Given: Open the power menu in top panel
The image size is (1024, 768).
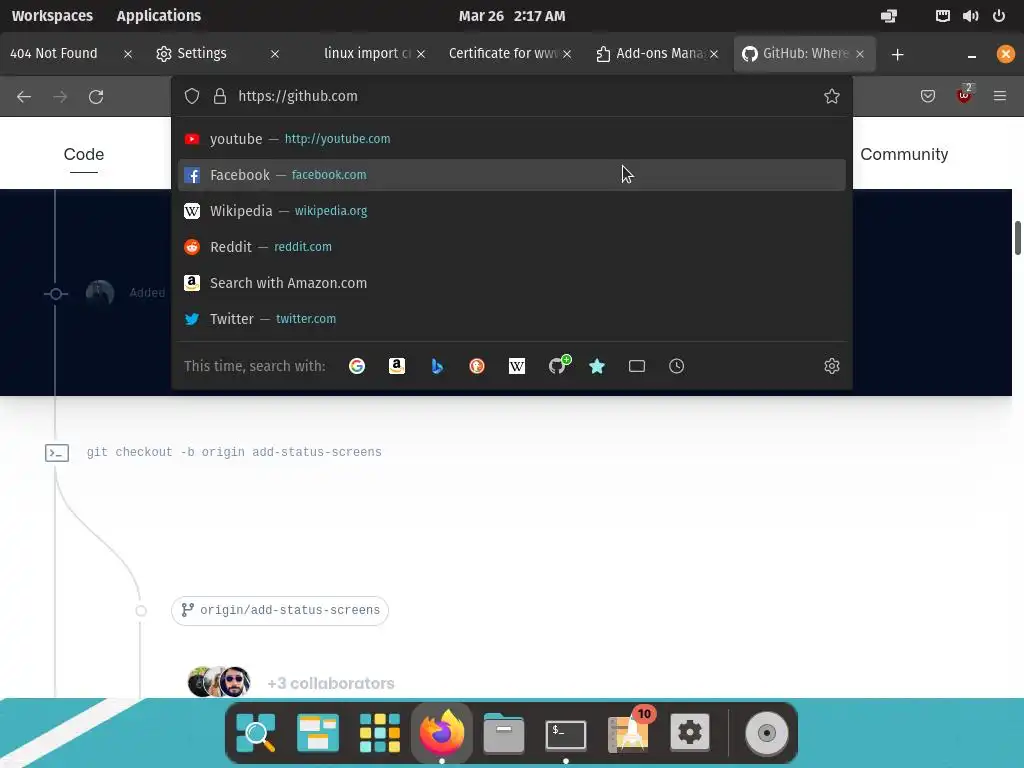Looking at the screenshot, I should pyautogui.click(x=999, y=16).
